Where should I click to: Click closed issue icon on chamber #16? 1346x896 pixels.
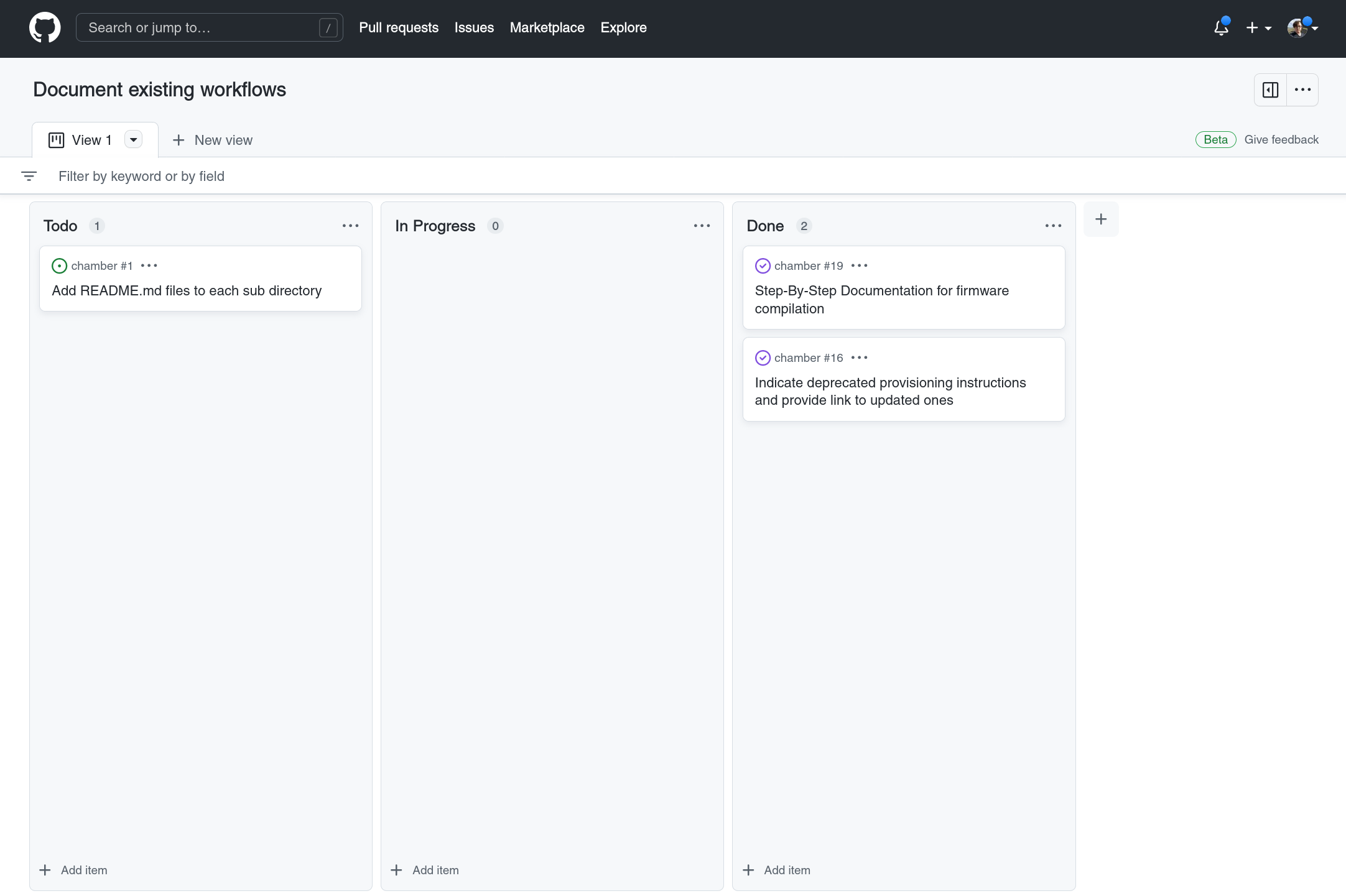click(x=763, y=358)
